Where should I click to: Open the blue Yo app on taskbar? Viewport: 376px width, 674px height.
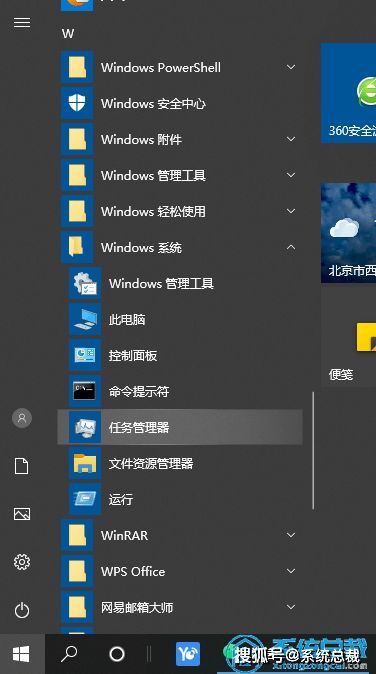click(188, 654)
